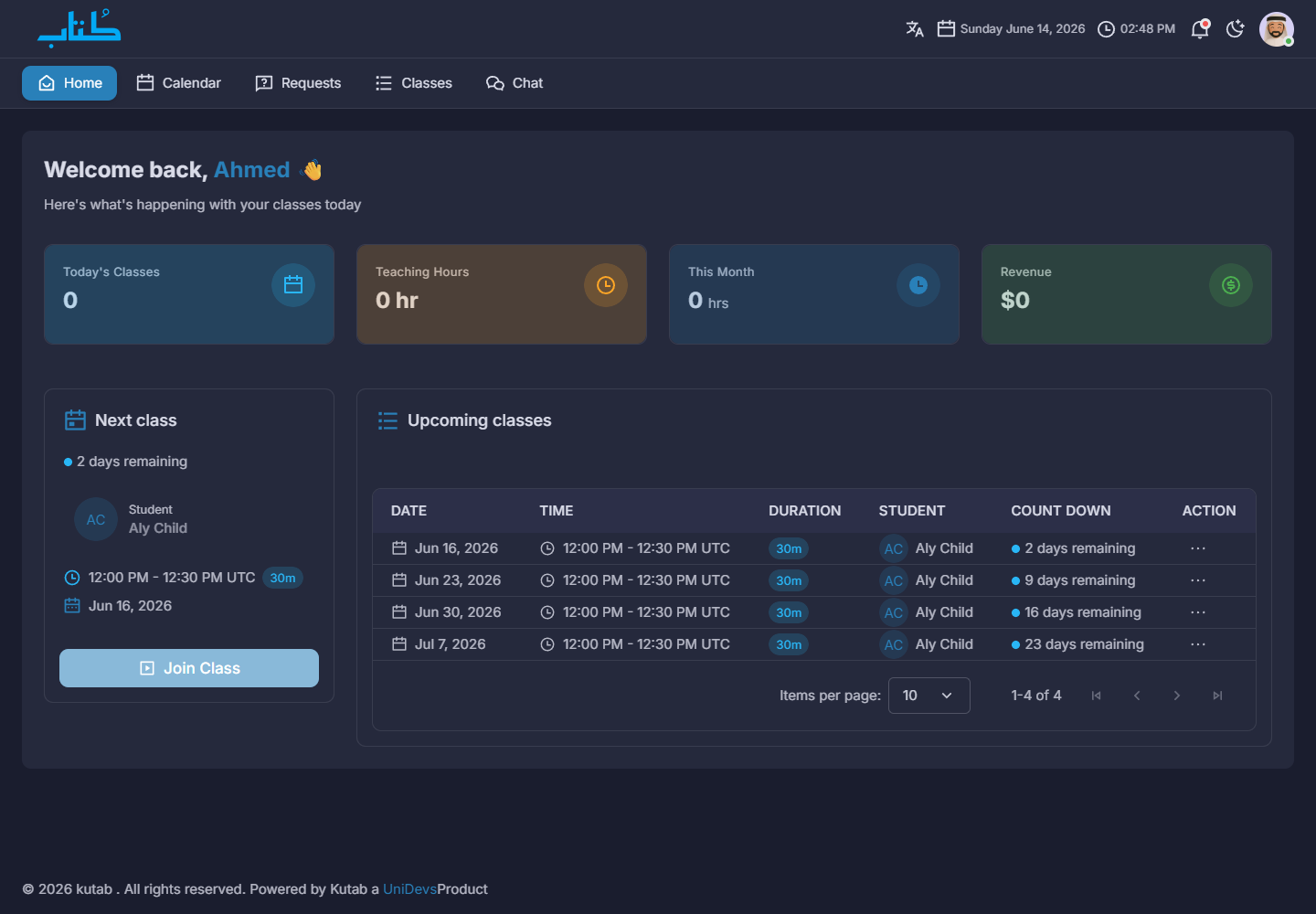The width and height of the screenshot is (1316, 914).
Task: Go to first page of table
Action: coord(1096,696)
